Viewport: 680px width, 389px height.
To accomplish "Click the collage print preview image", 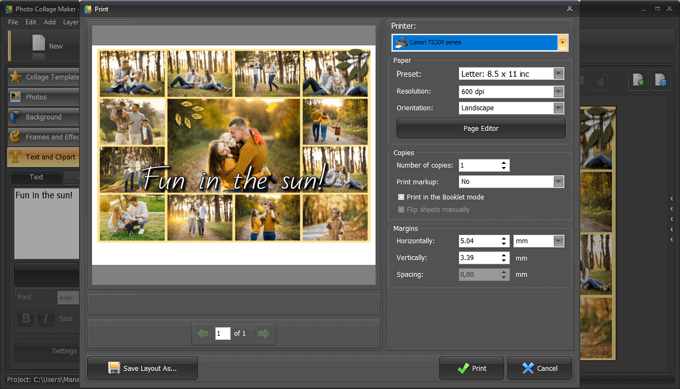I will coord(234,146).
